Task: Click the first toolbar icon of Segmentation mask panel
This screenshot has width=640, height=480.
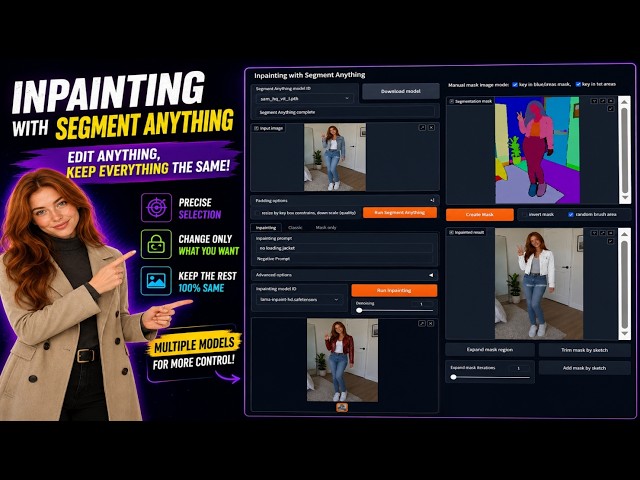Action: tap(594, 100)
